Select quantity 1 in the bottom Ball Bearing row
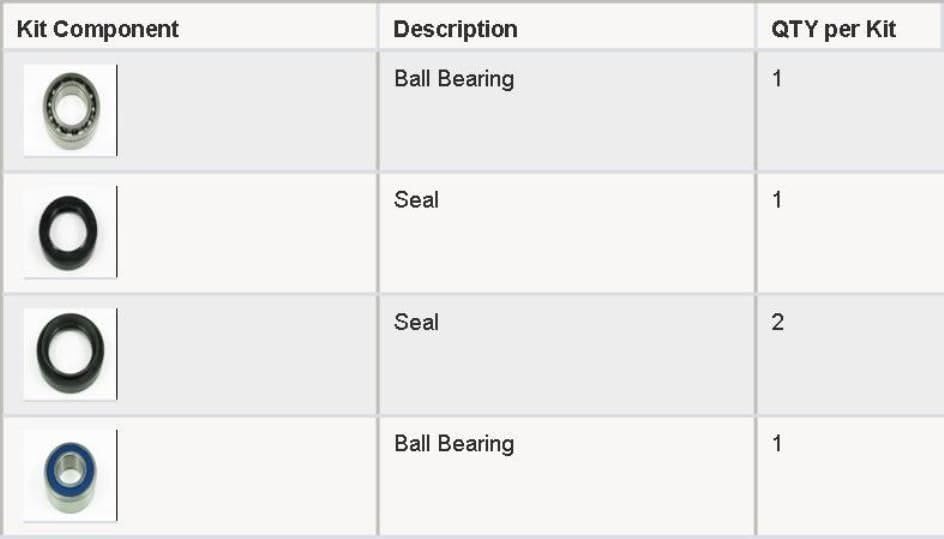This screenshot has height=539, width=944. pos(777,444)
